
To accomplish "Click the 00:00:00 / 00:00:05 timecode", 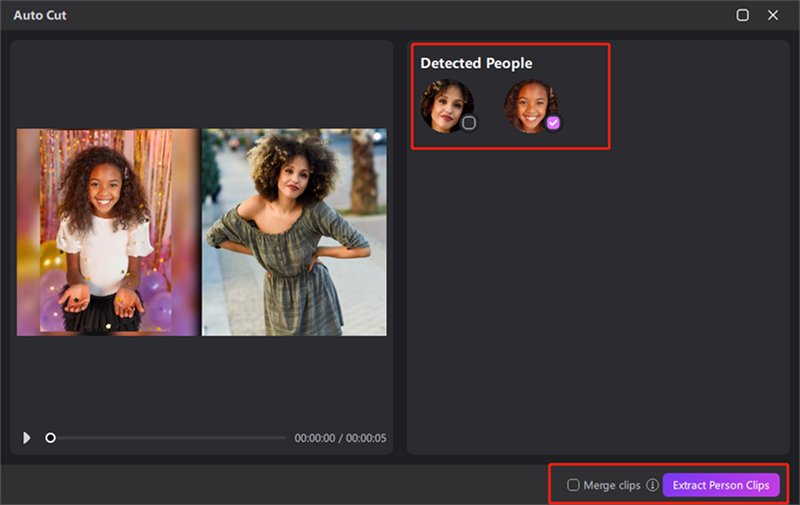I will click(340, 438).
